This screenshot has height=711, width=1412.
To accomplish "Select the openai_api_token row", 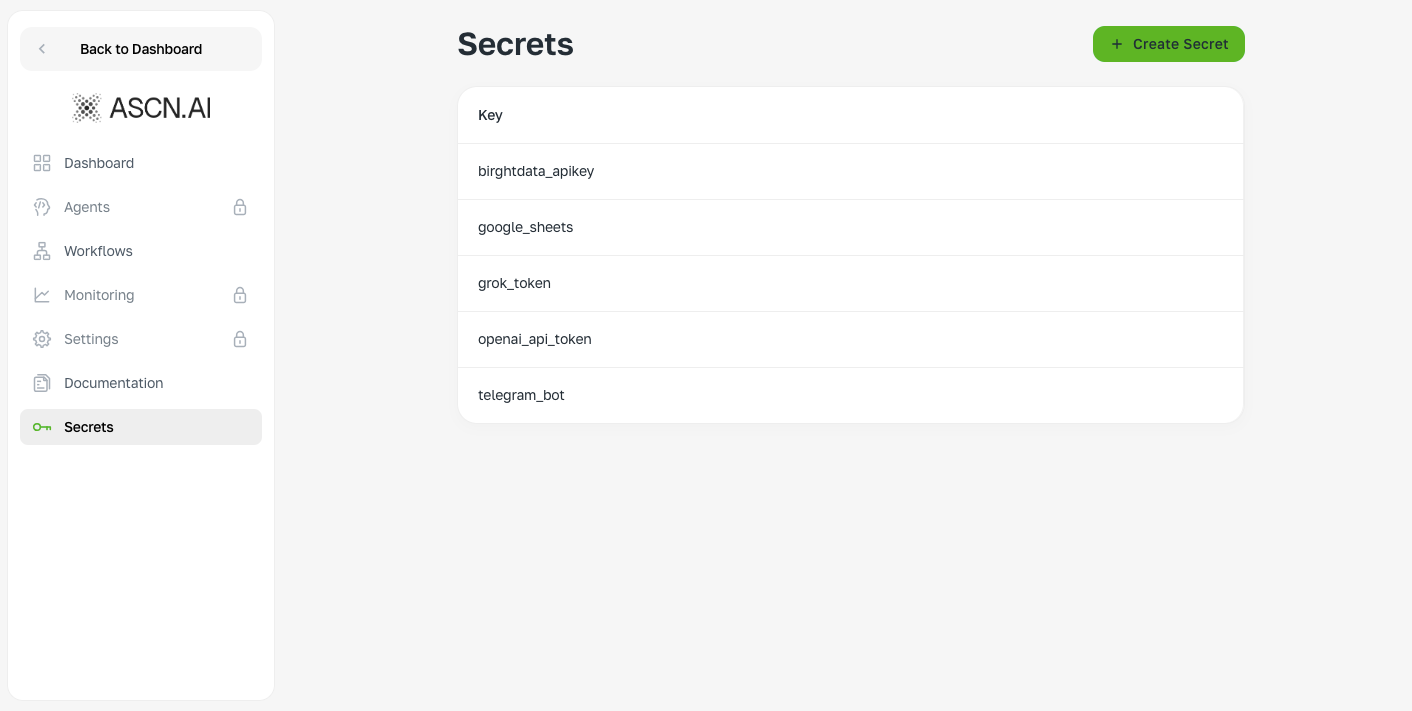I will [851, 339].
